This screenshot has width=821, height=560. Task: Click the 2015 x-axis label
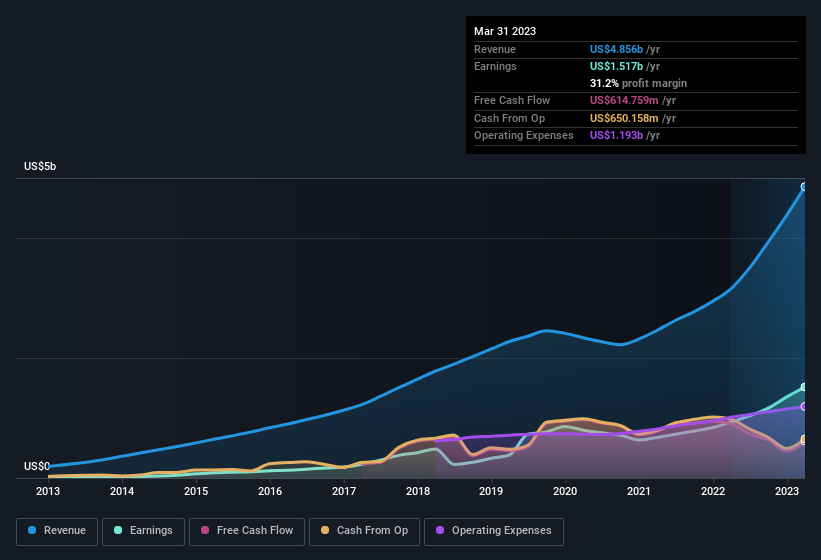coord(196,491)
